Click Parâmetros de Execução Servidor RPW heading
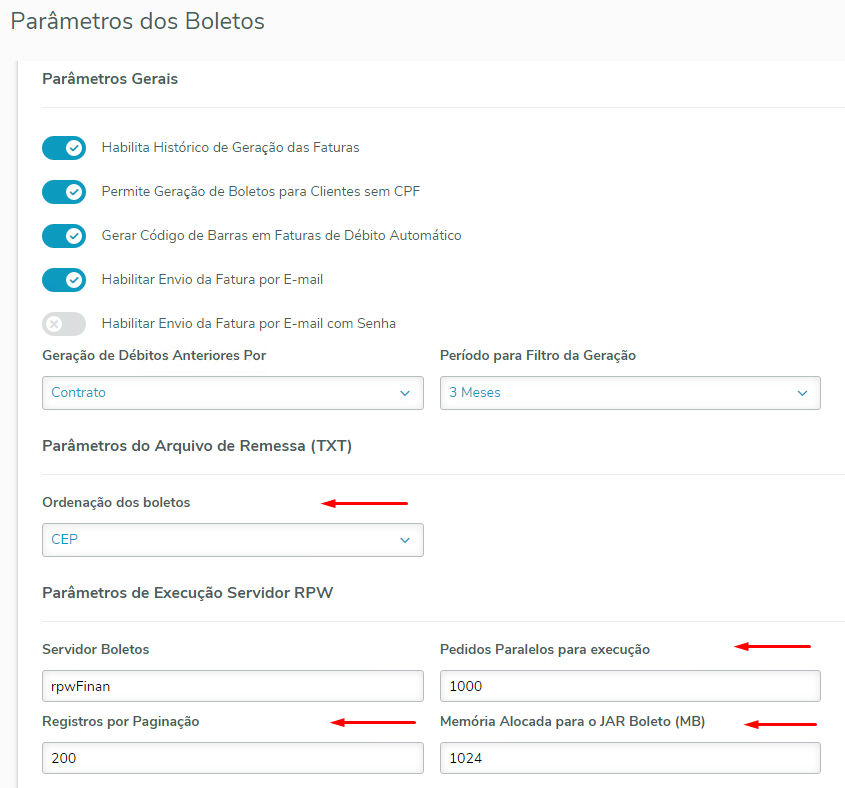This screenshot has height=788, width=845. 187,593
